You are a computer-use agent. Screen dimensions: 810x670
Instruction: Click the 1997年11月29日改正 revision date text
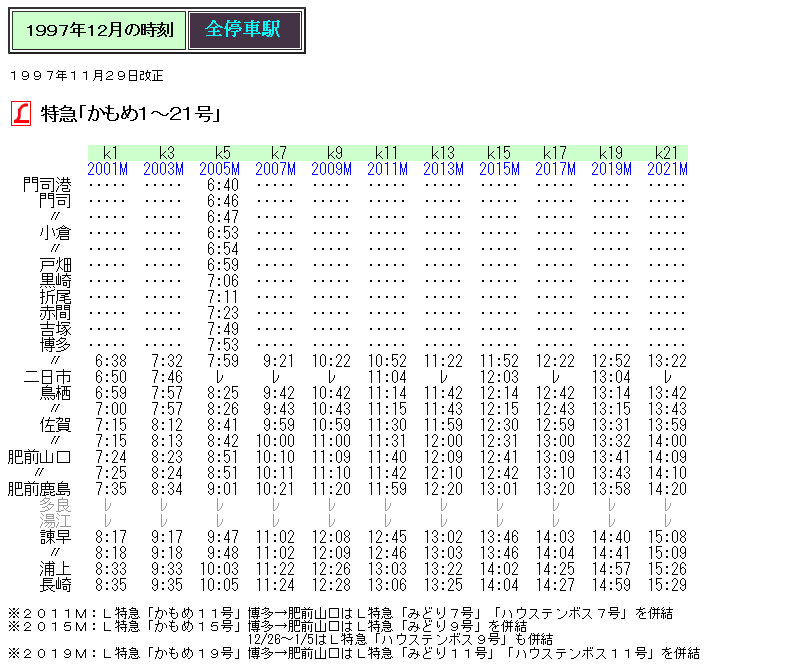tap(86, 76)
